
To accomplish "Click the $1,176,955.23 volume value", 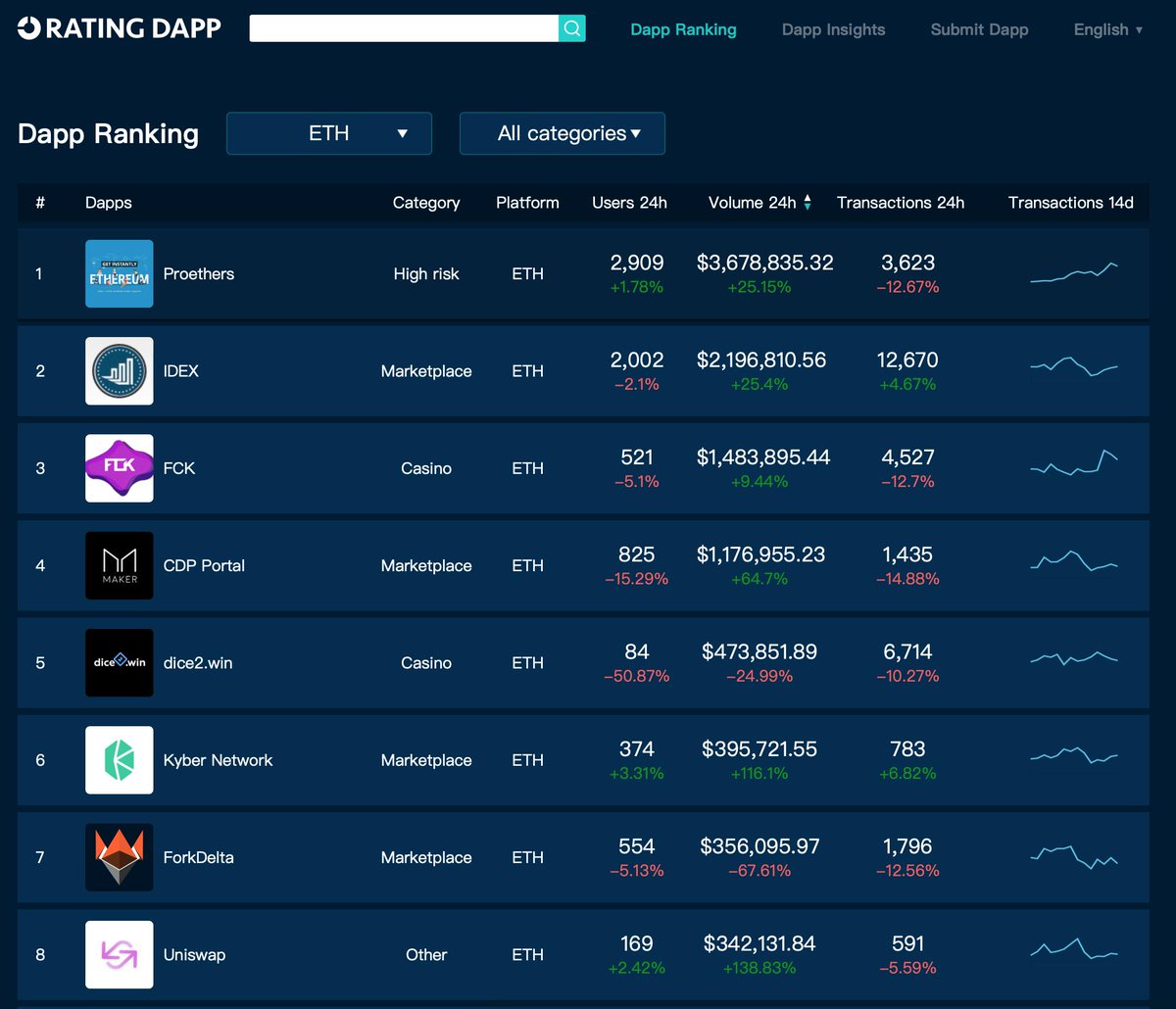I will pos(761,554).
